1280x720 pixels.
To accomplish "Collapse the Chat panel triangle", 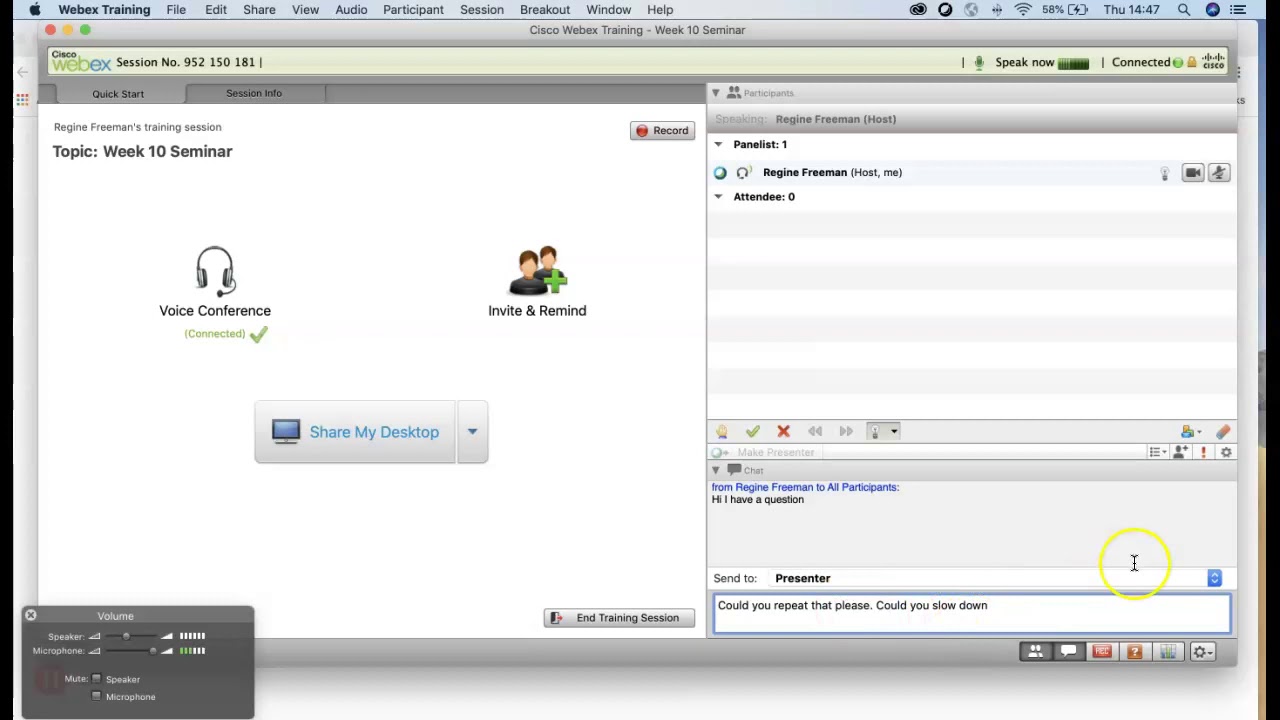I will tap(715, 470).
